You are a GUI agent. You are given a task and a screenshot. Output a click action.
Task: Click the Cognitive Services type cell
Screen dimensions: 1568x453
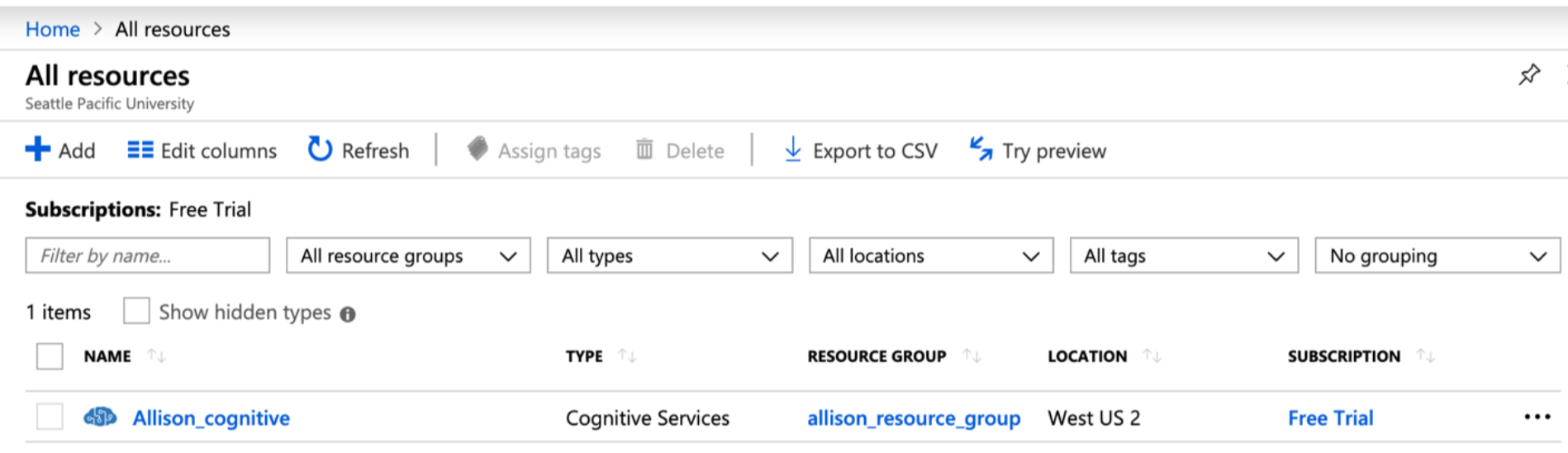click(648, 418)
